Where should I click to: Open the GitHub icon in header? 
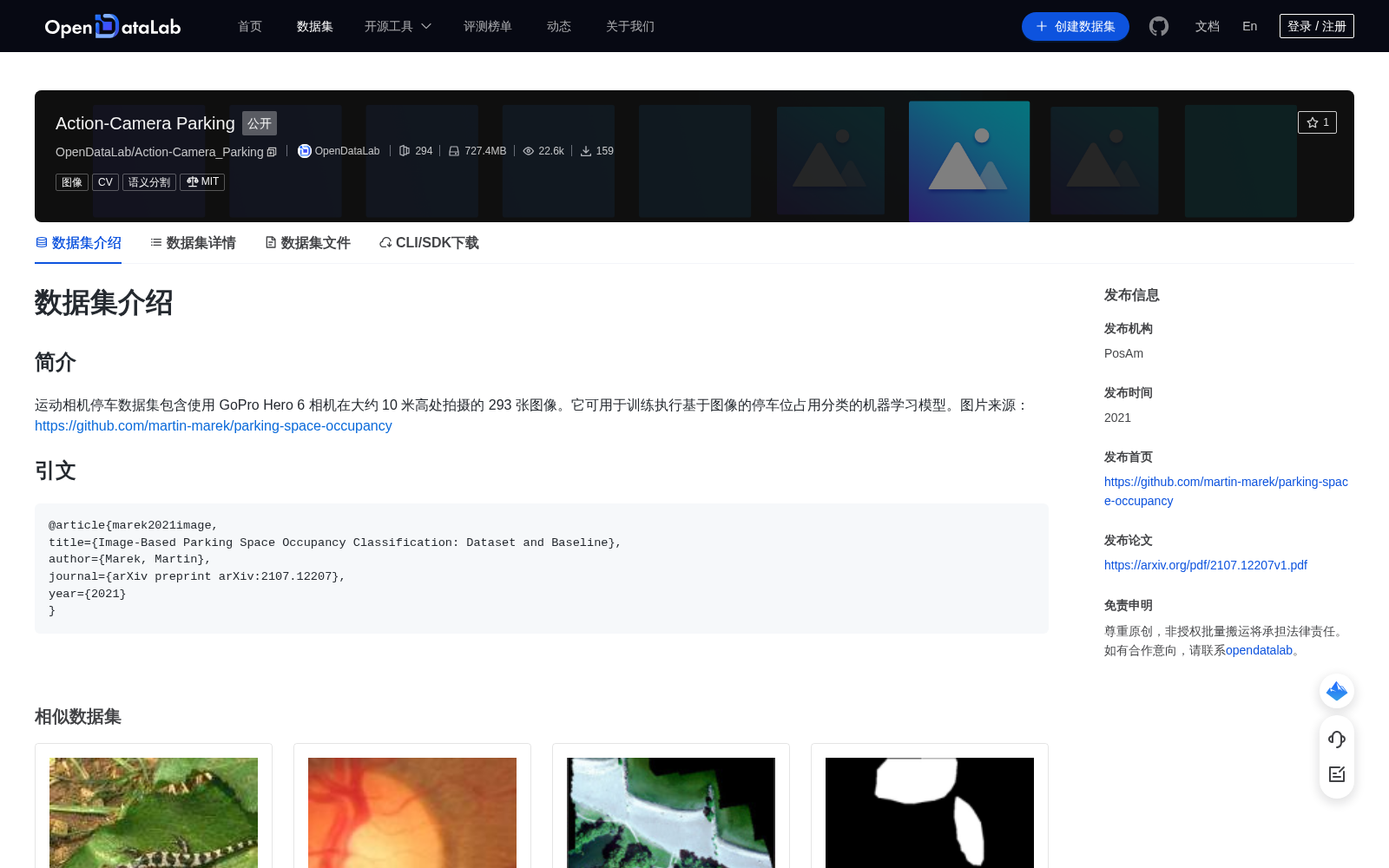[x=1159, y=26]
